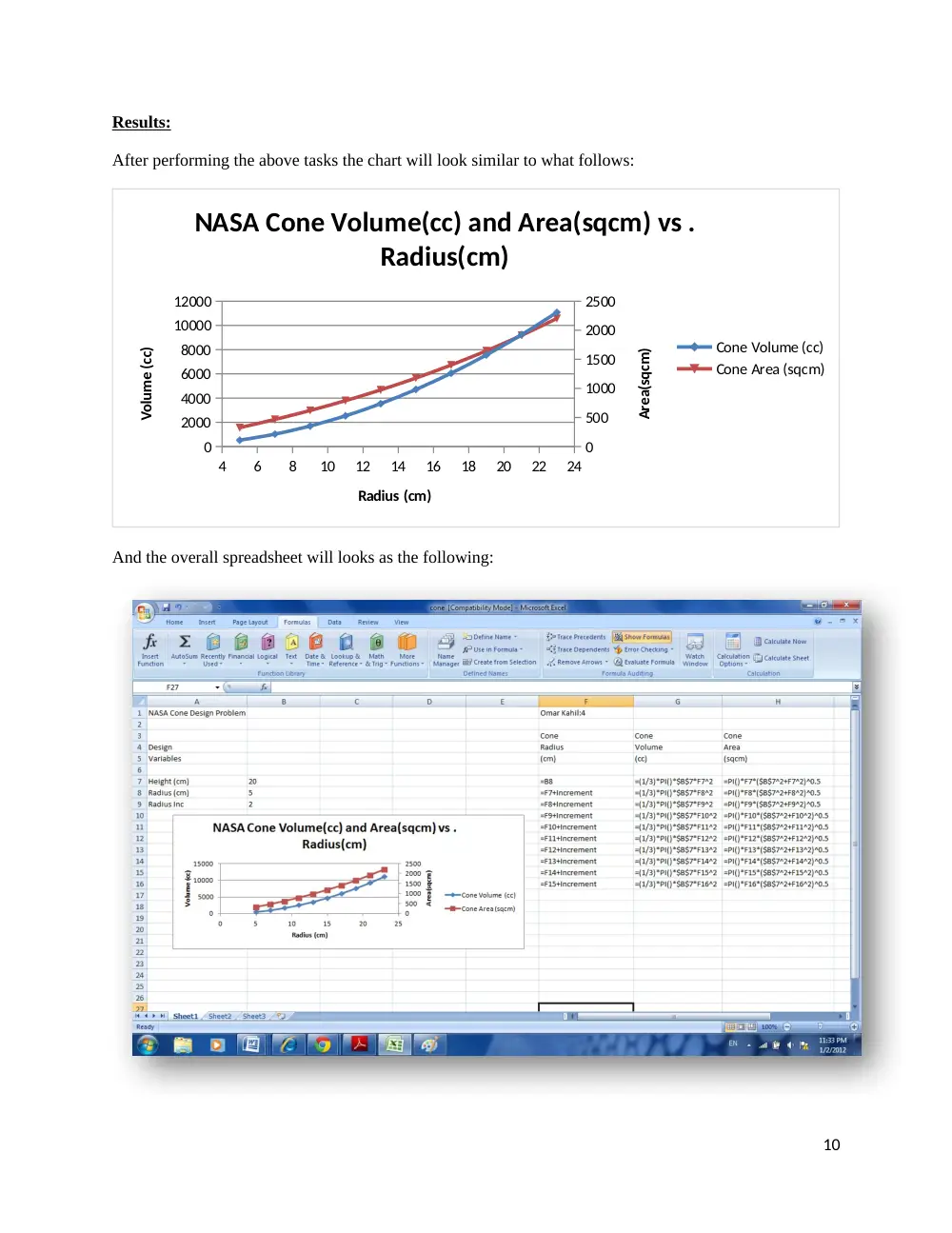Click Save icon in quick access toolbar
The width and height of the screenshot is (952, 1233).
pyautogui.click(x=166, y=607)
